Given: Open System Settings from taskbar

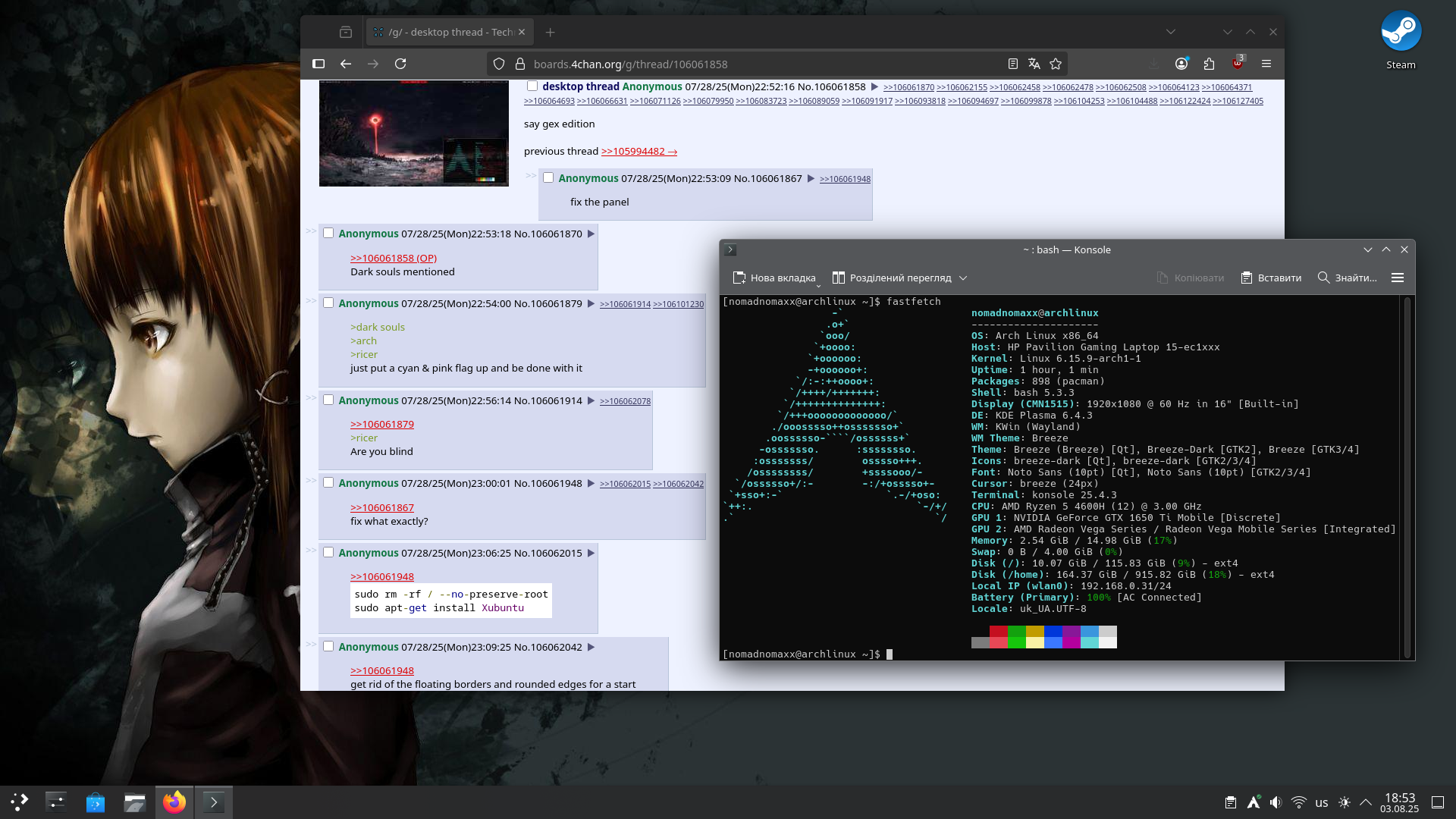Looking at the screenshot, I should (56, 802).
